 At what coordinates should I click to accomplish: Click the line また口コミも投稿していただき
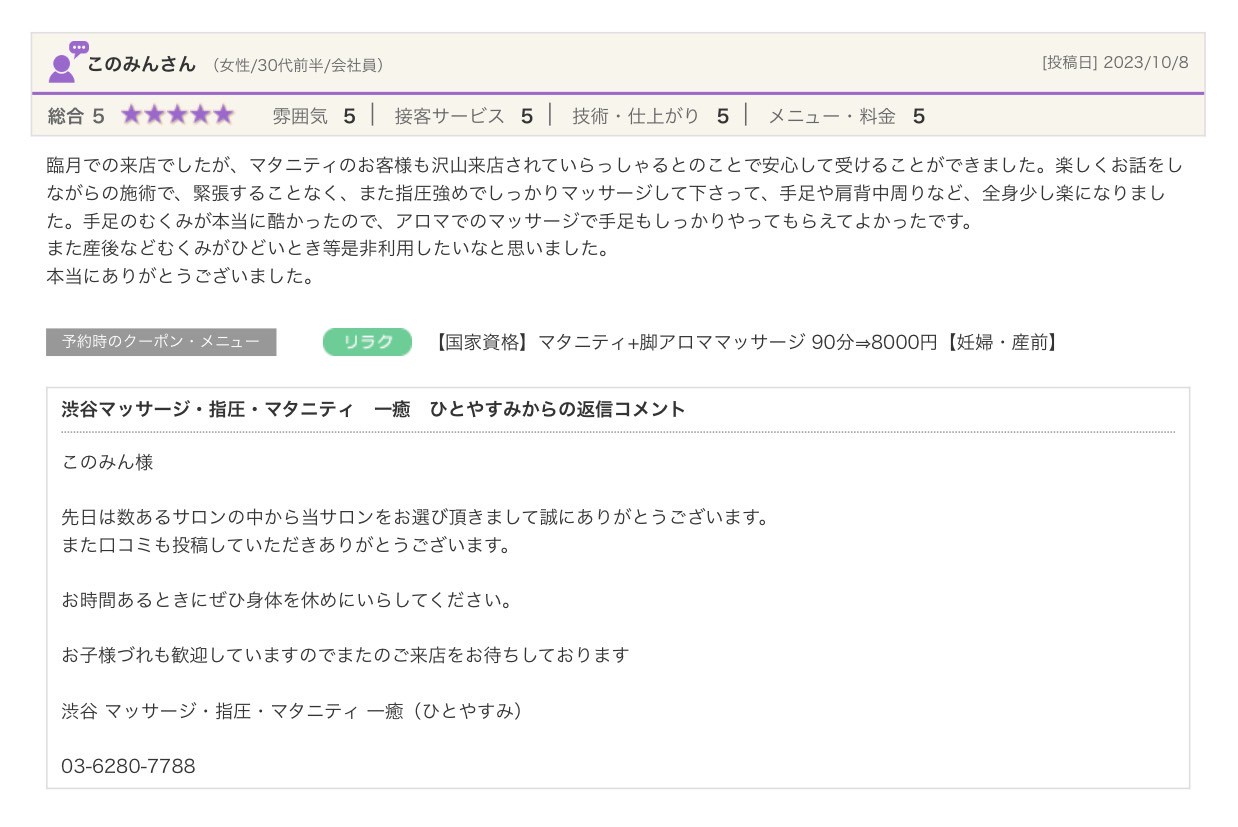click(287, 546)
